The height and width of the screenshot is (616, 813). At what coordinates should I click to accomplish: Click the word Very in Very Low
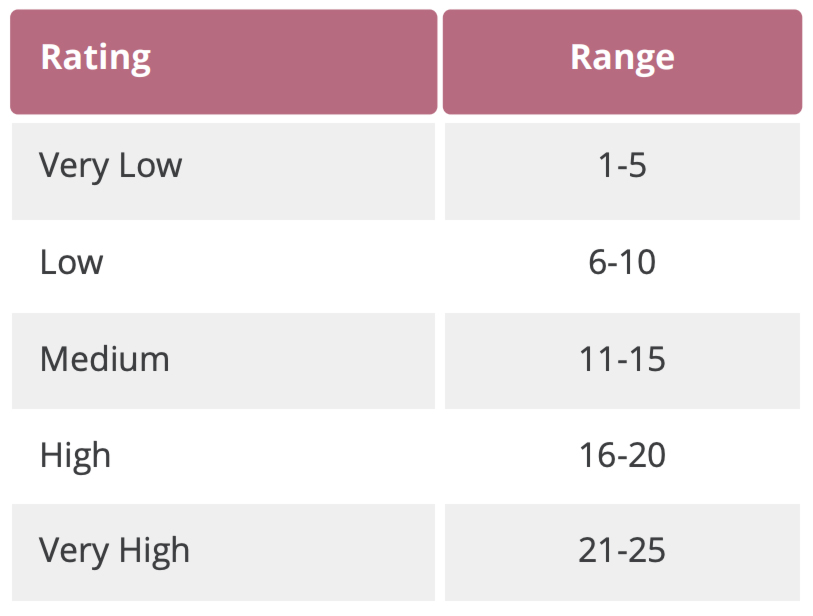74,167
